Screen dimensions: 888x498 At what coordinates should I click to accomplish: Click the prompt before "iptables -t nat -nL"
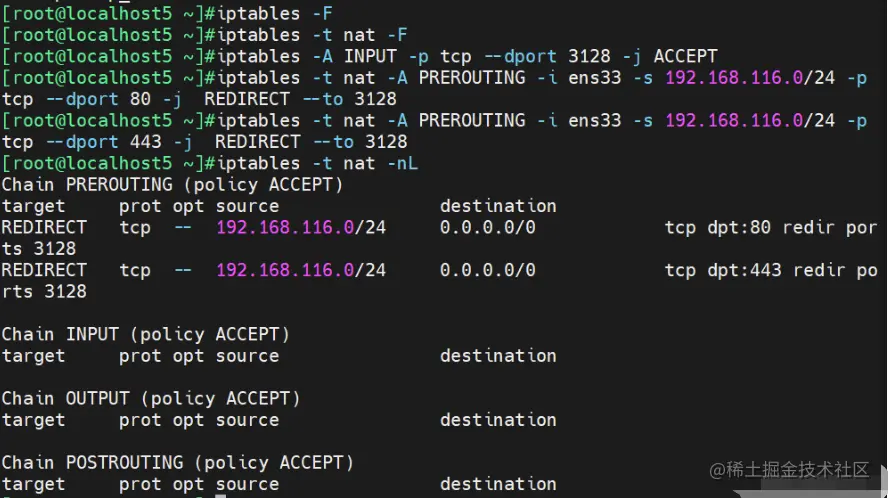point(108,164)
